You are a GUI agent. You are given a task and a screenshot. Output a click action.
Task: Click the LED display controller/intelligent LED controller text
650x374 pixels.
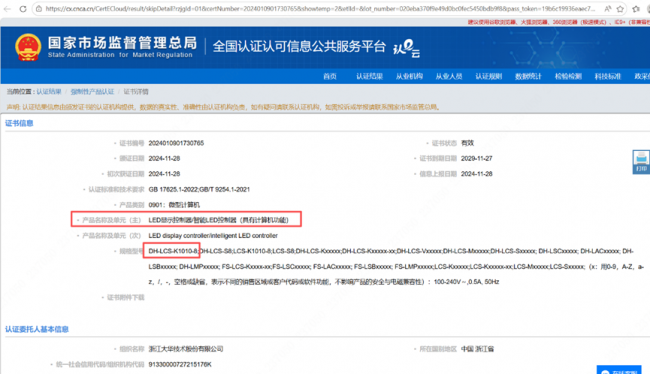click(x=213, y=236)
